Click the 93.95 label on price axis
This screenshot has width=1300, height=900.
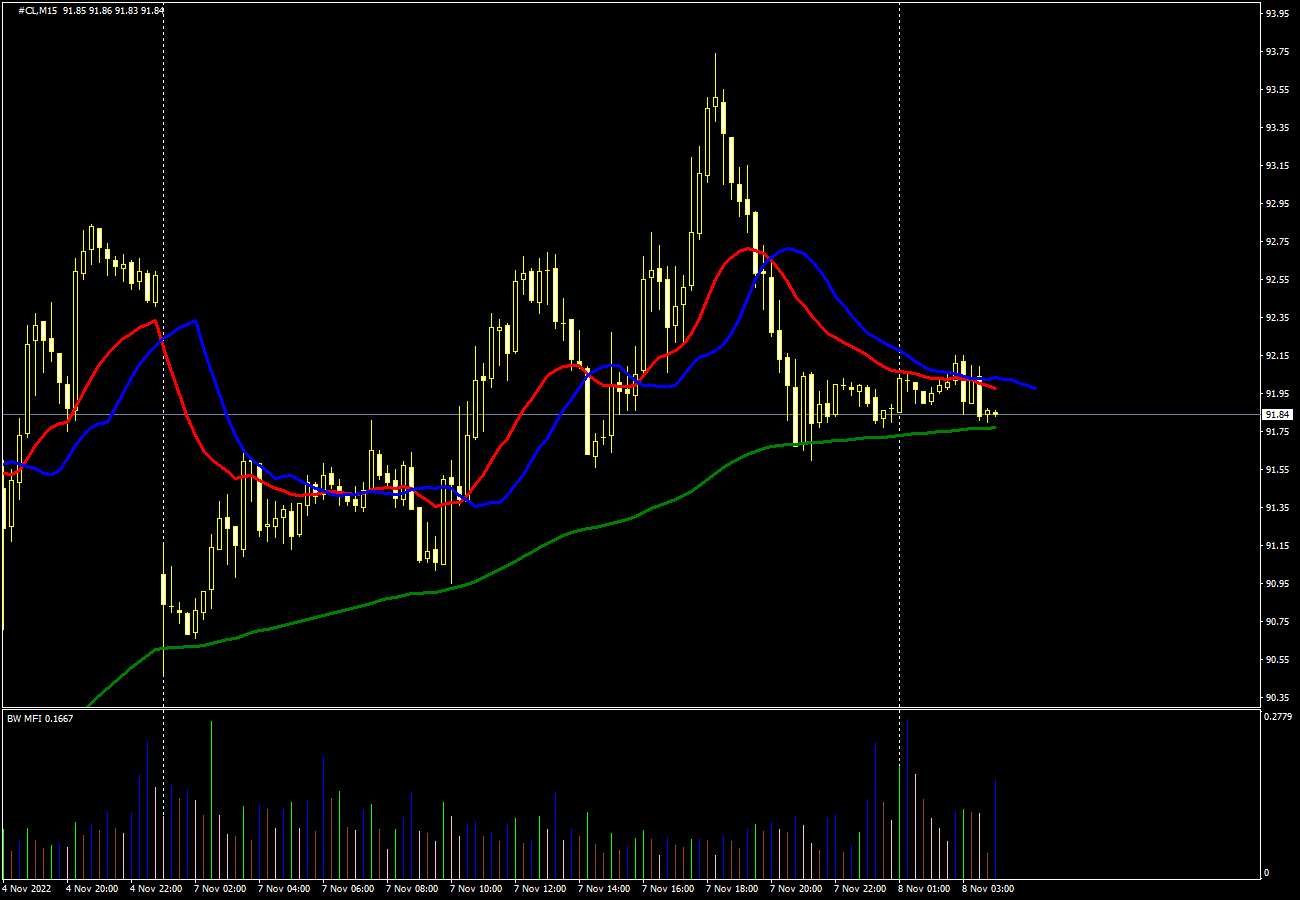tap(1277, 14)
